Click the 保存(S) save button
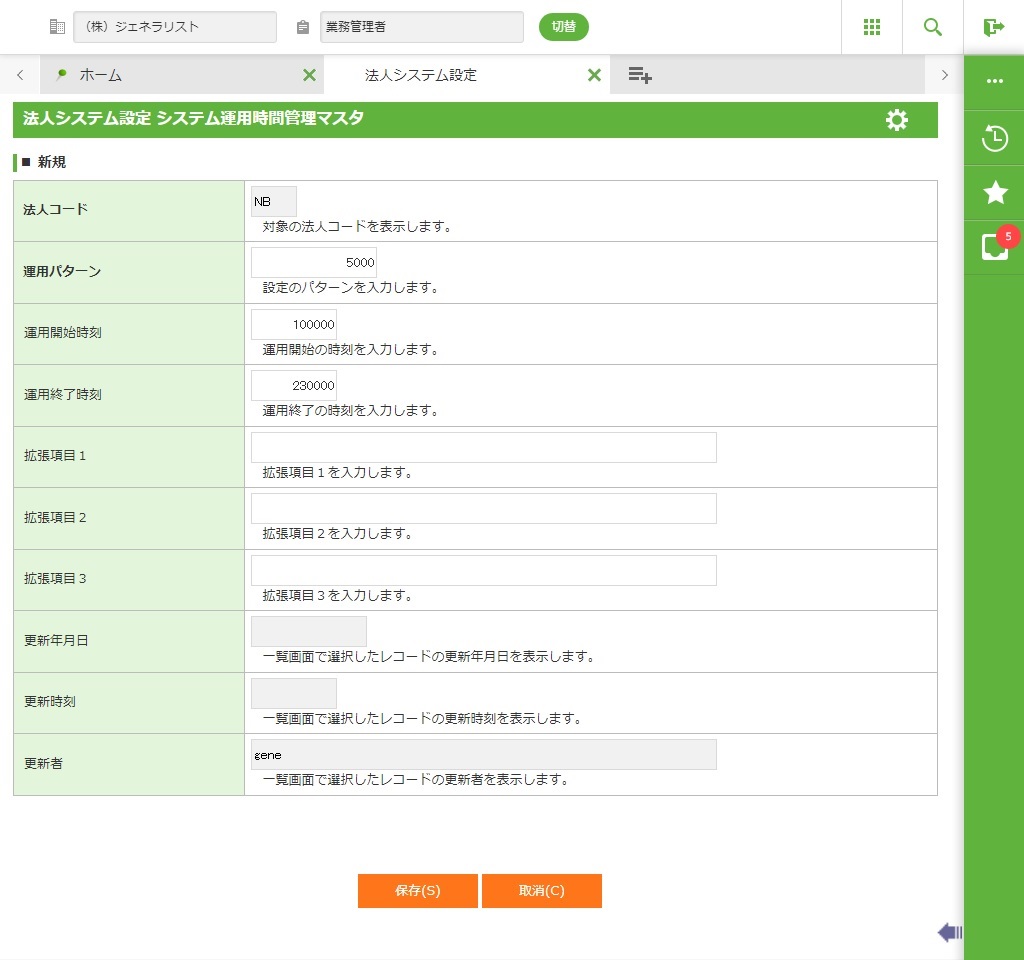This screenshot has width=1024, height=960. 417,891
